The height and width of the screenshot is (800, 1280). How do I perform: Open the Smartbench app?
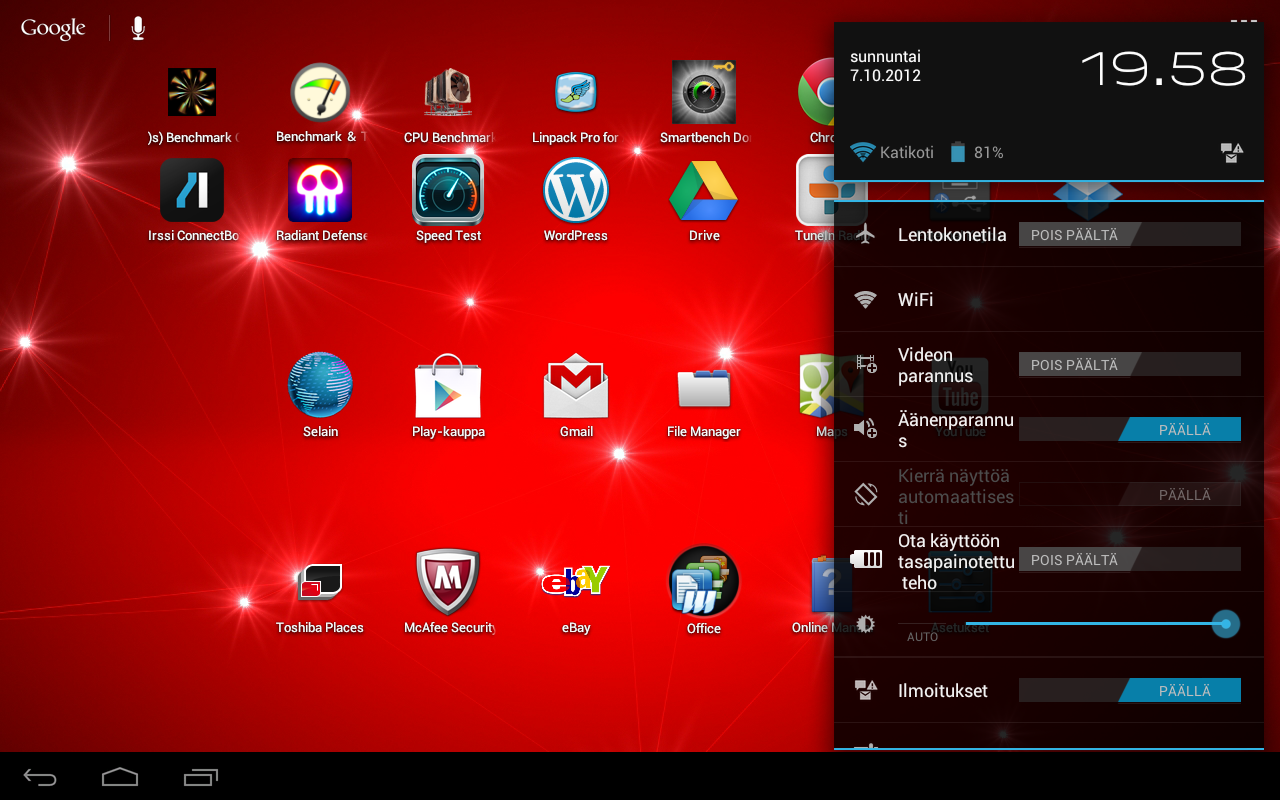(x=704, y=104)
